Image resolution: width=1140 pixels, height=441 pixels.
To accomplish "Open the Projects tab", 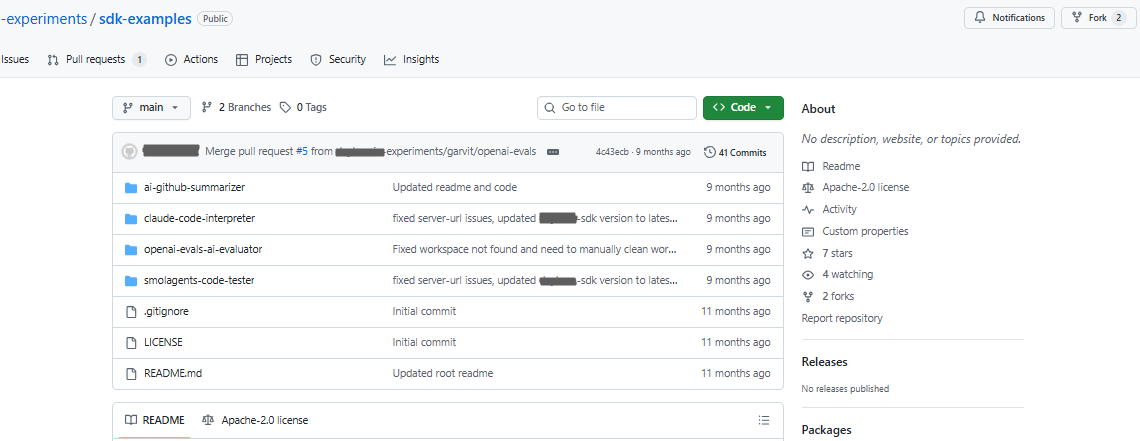I will (x=264, y=60).
